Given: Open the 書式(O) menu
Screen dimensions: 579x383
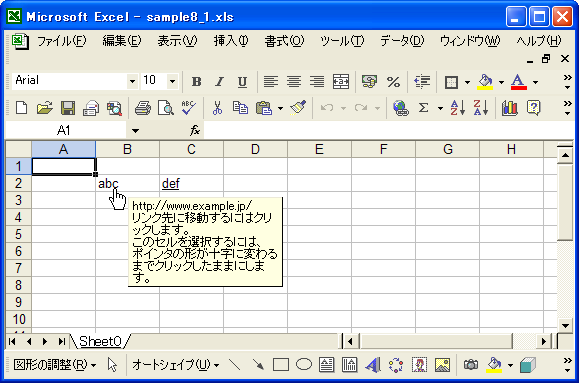Looking at the screenshot, I should (284, 41).
